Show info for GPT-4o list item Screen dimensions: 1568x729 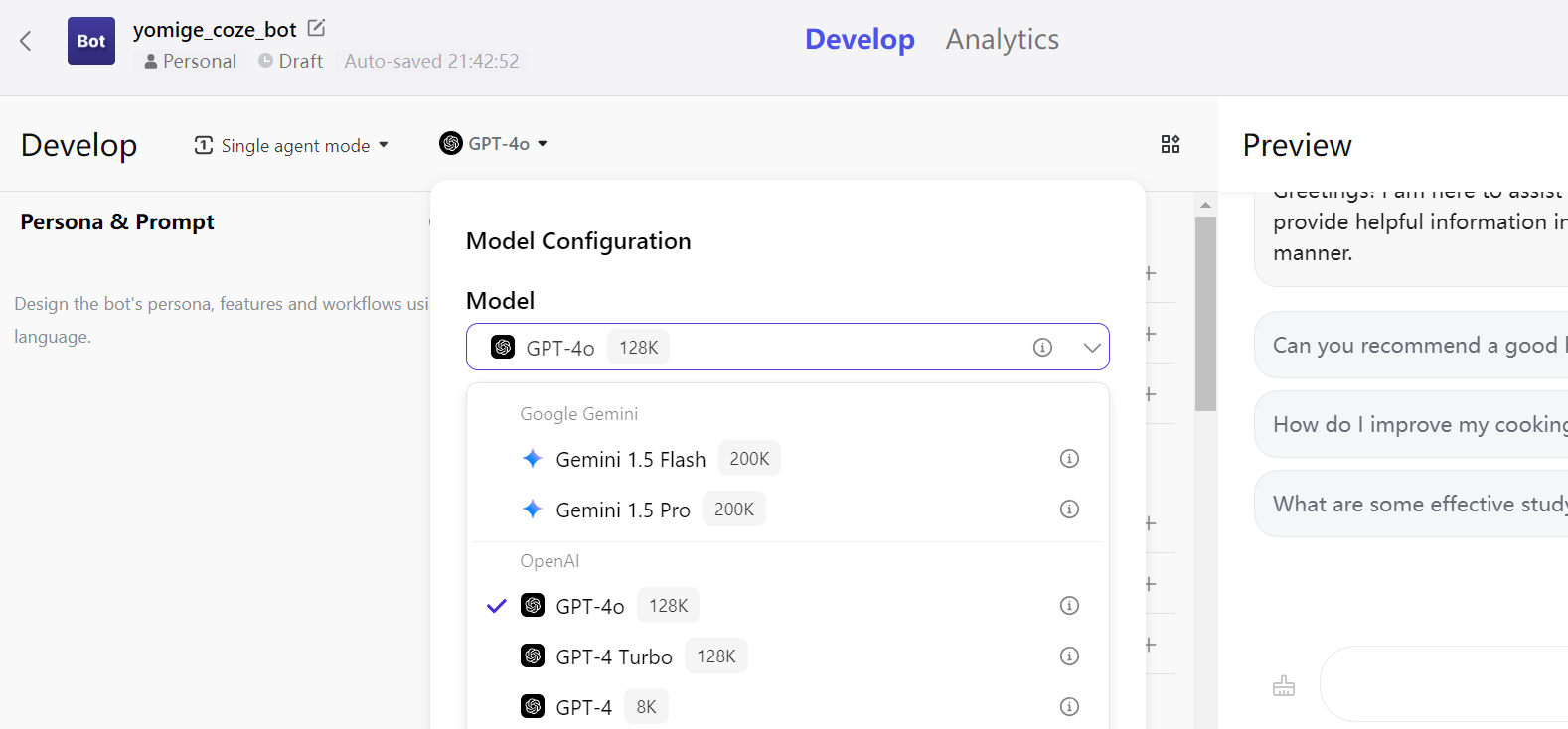coord(1069,606)
